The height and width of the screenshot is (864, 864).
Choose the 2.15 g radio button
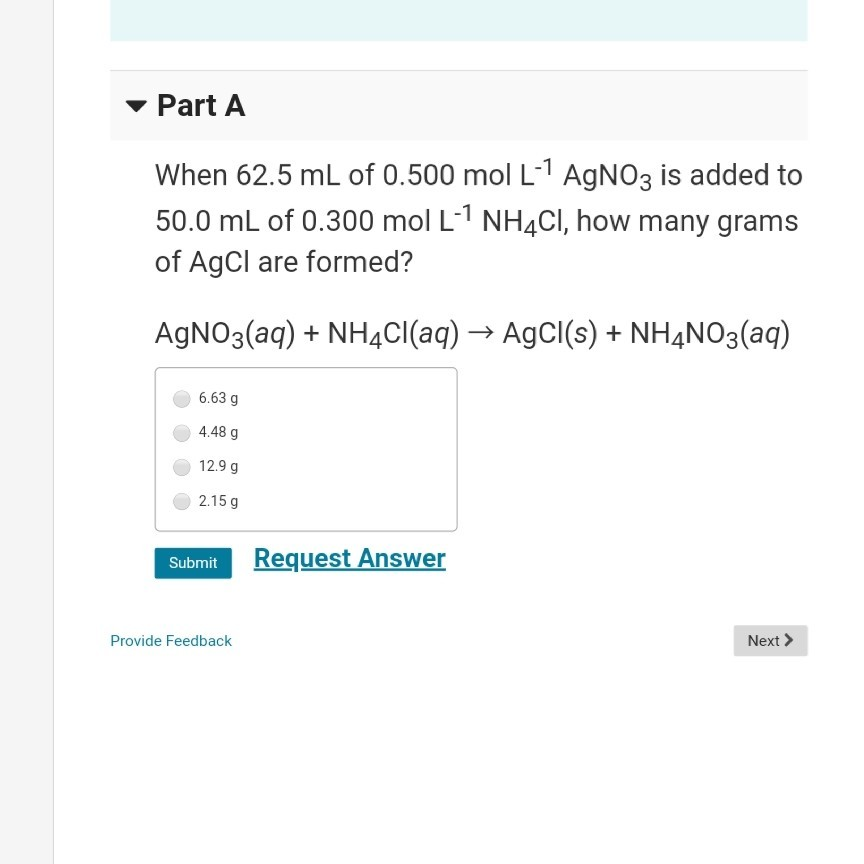coord(181,501)
